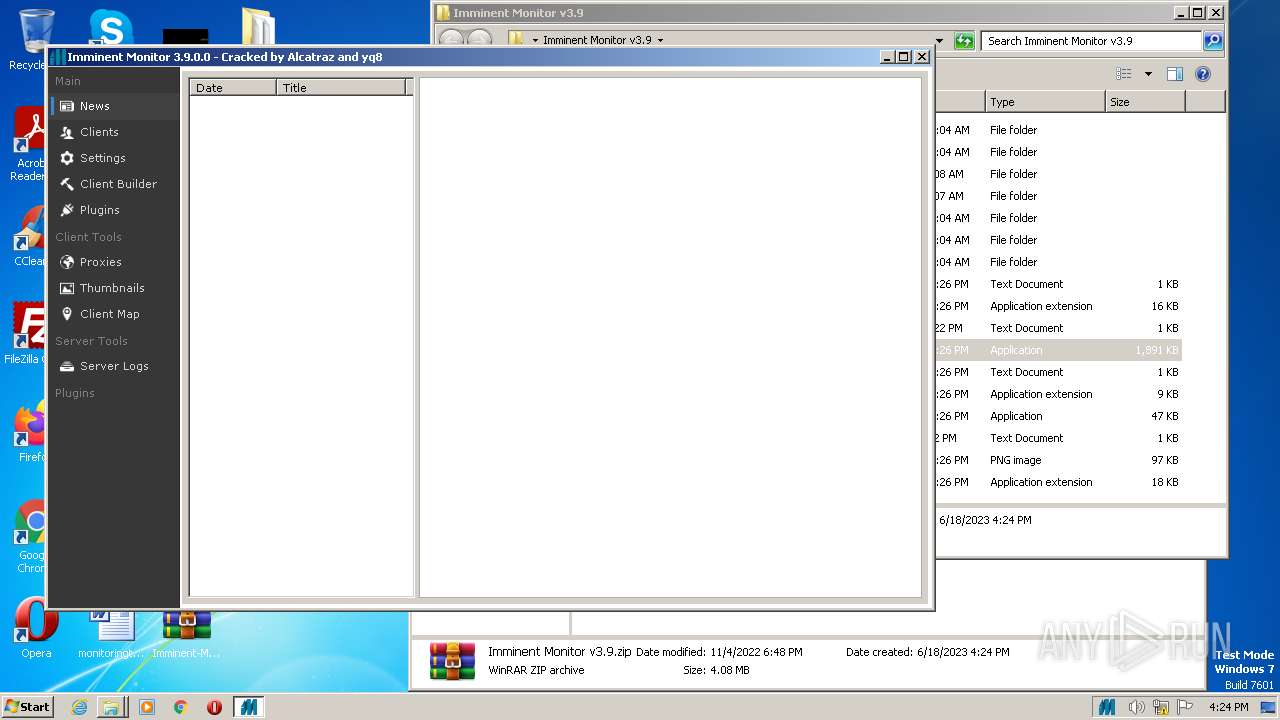
Task: Open view options dropdown arrow in Explorer
Action: 1148,74
